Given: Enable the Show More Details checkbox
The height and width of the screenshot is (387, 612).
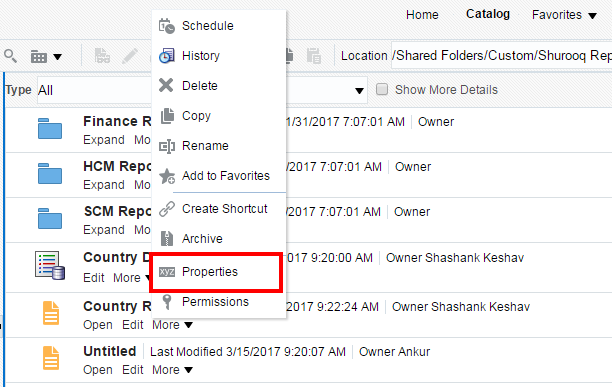Looking at the screenshot, I should tap(382, 89).
